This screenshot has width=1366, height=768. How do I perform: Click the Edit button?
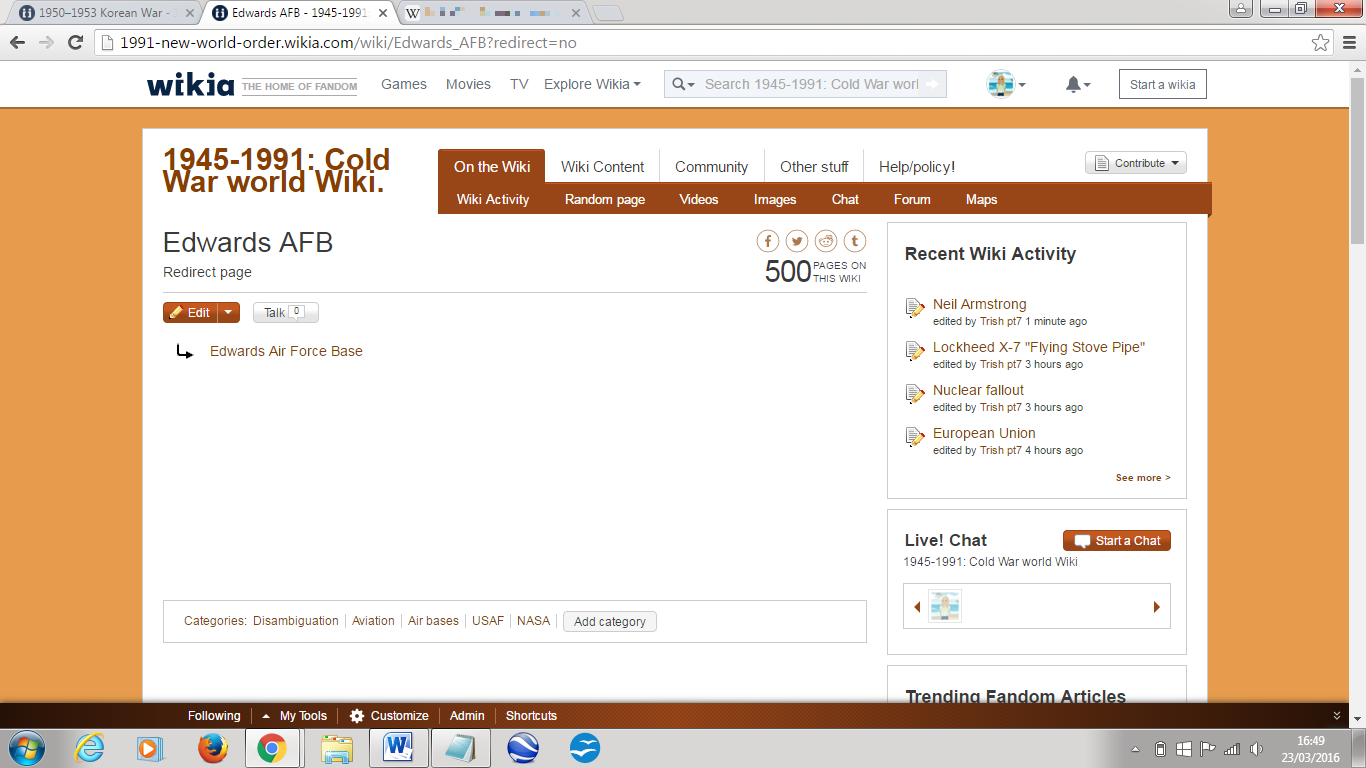(190, 313)
